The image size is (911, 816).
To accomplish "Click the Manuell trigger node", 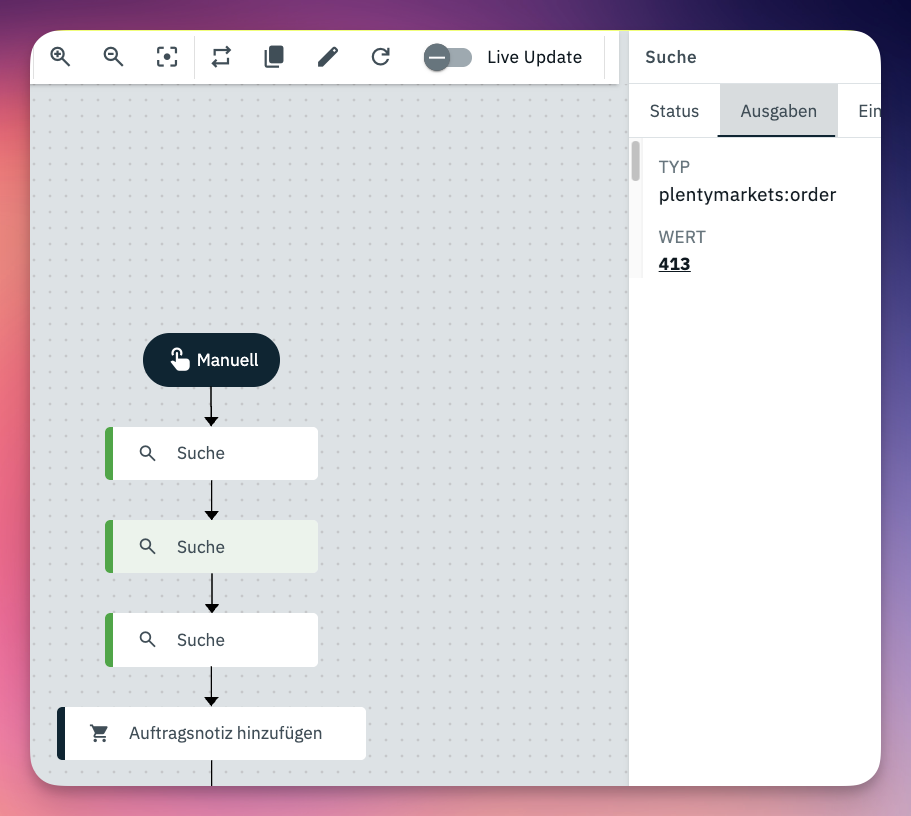I will click(x=211, y=360).
